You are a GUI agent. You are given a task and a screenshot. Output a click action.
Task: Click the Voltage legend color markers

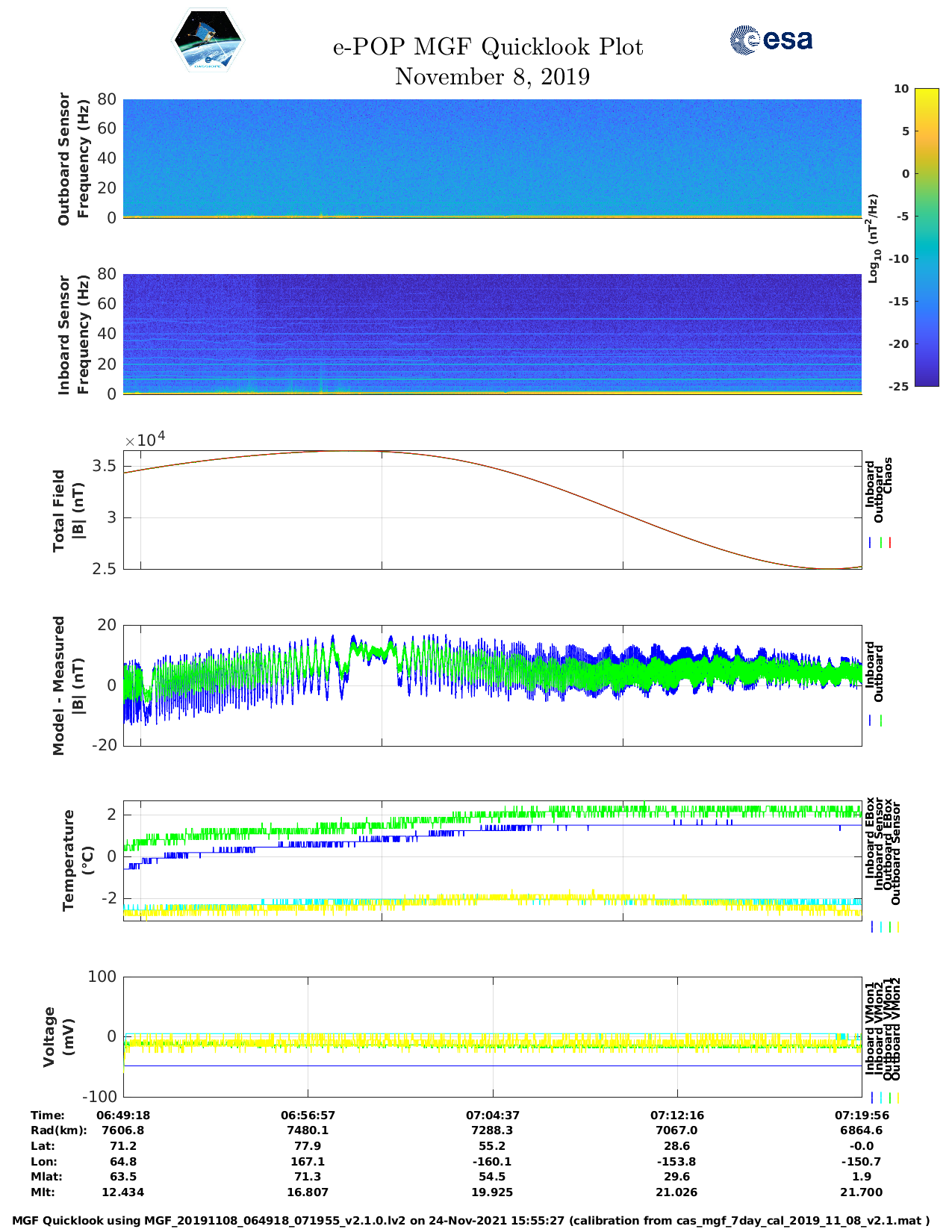(x=885, y=1098)
